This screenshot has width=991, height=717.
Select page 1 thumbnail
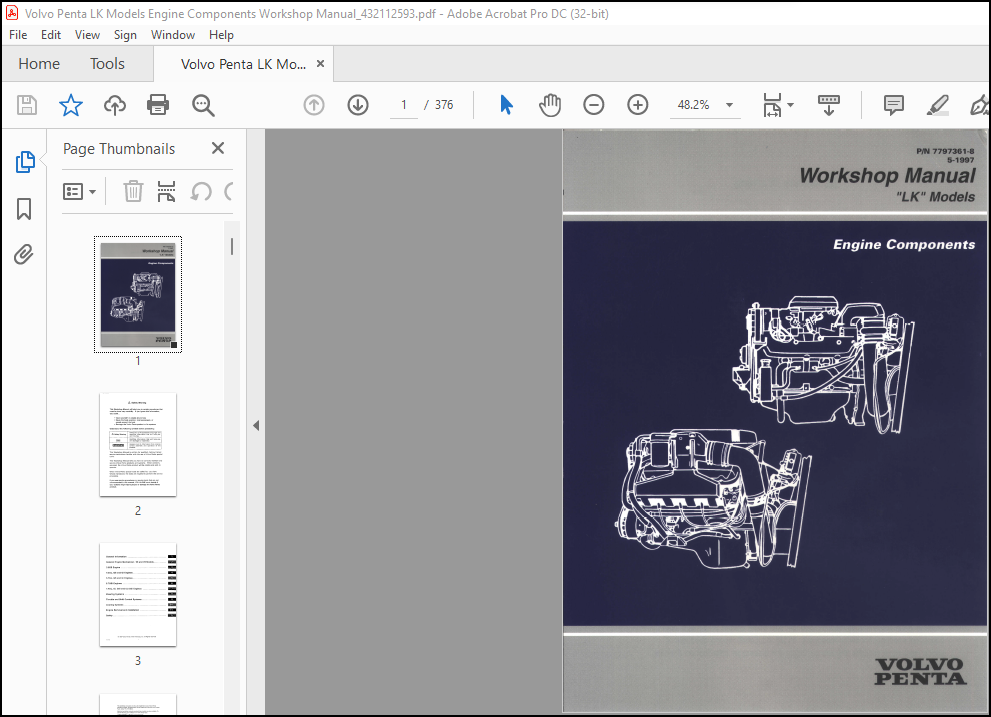pos(138,295)
